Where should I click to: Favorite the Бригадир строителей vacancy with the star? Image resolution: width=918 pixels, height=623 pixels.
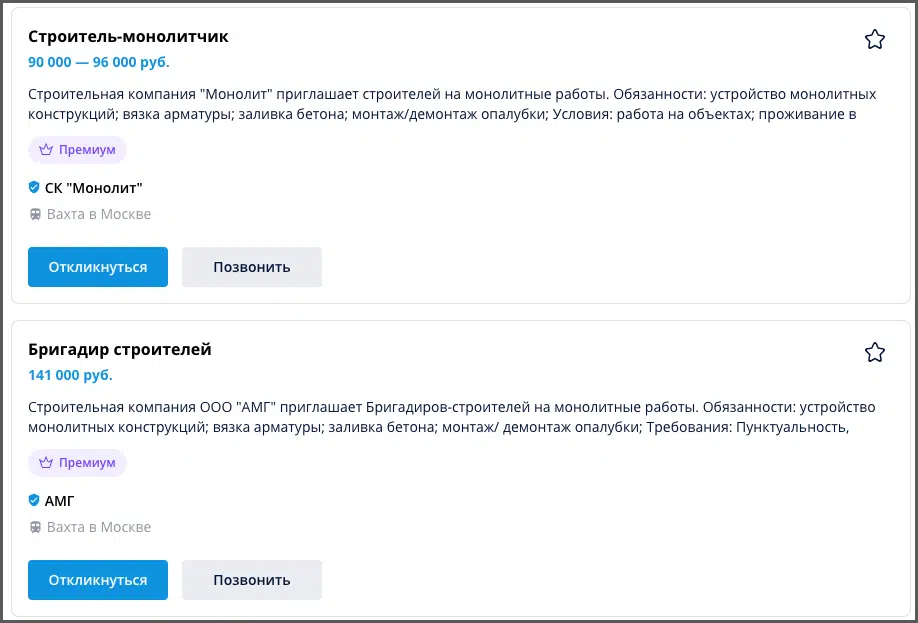pyautogui.click(x=875, y=352)
